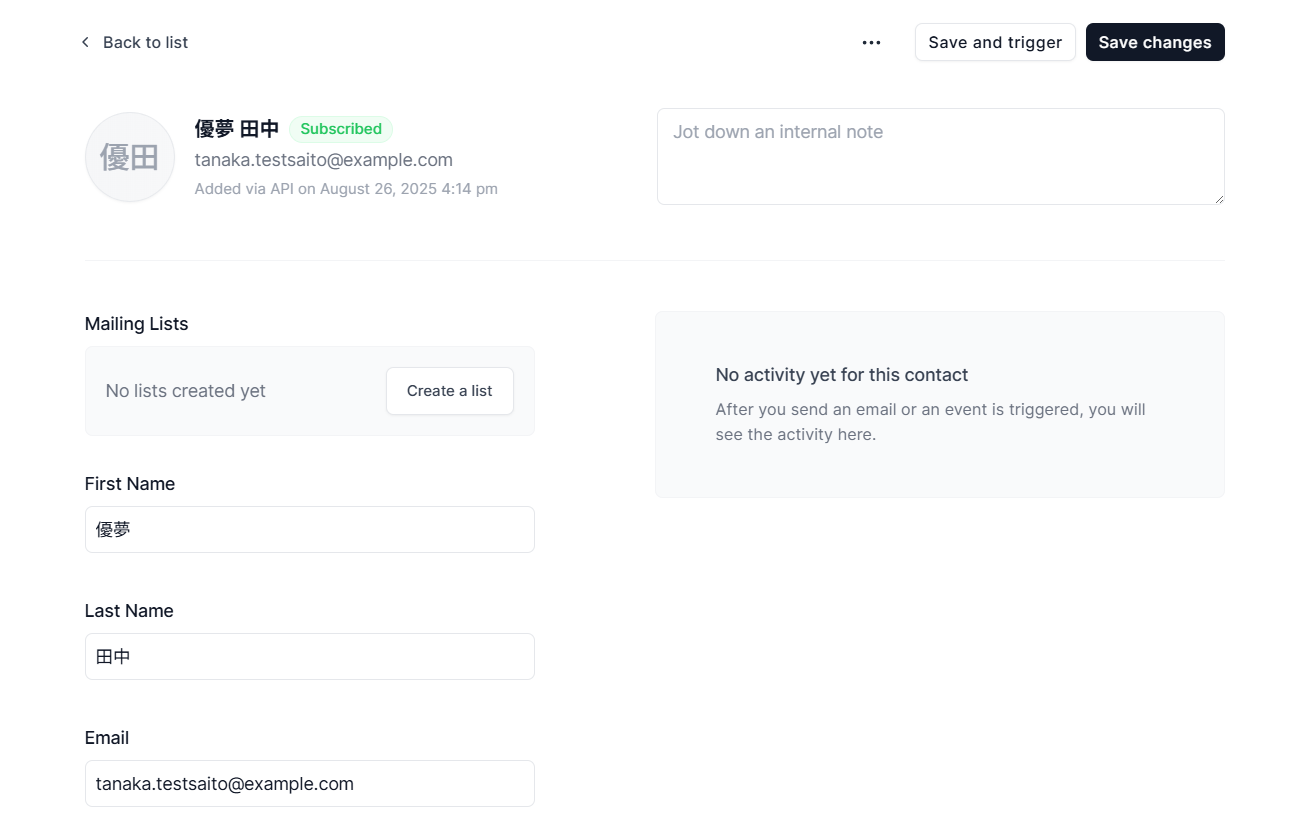Click the Mailing Lists section label
This screenshot has width=1291, height=832.
coord(137,324)
